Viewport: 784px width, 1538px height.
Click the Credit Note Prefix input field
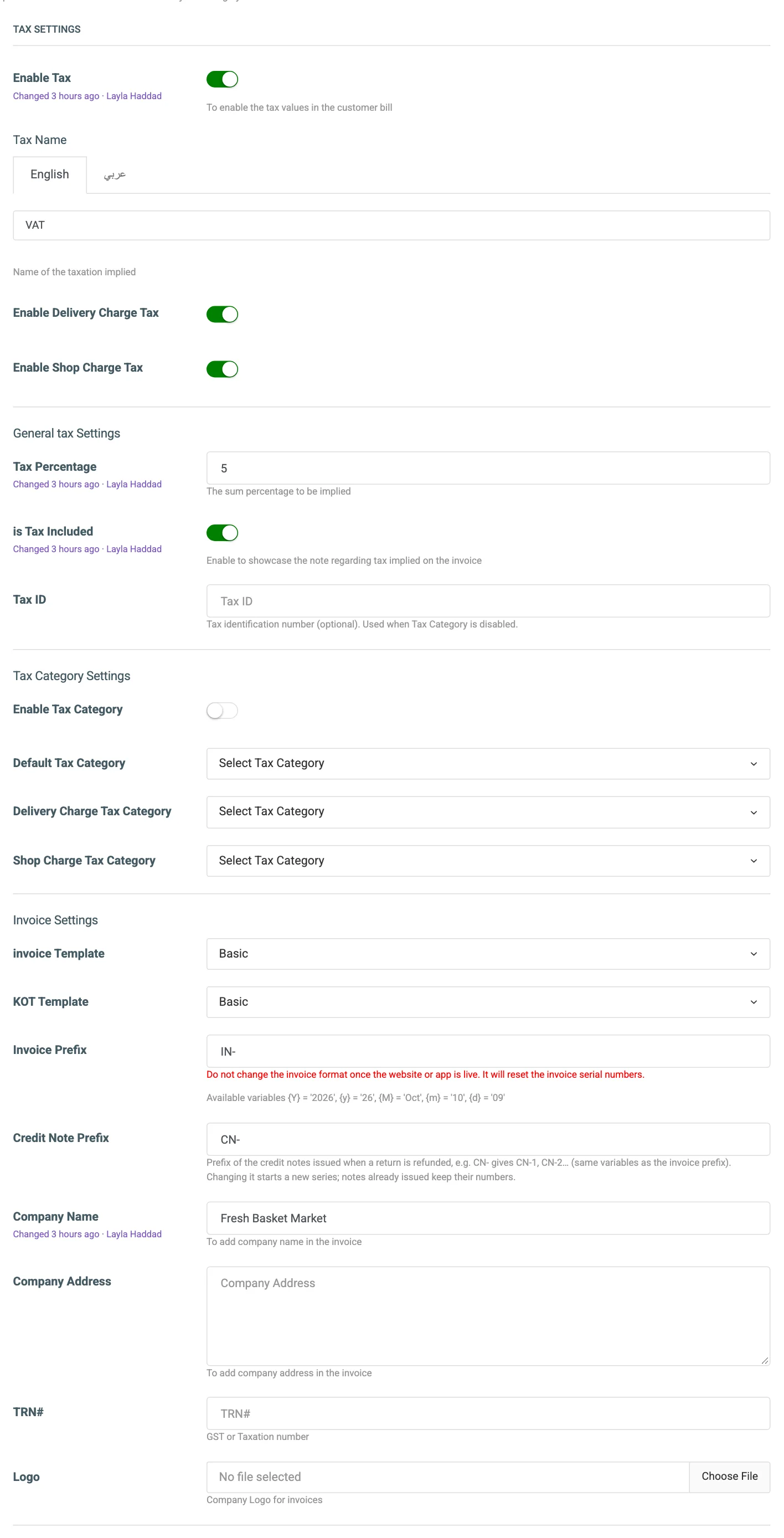click(x=488, y=1139)
